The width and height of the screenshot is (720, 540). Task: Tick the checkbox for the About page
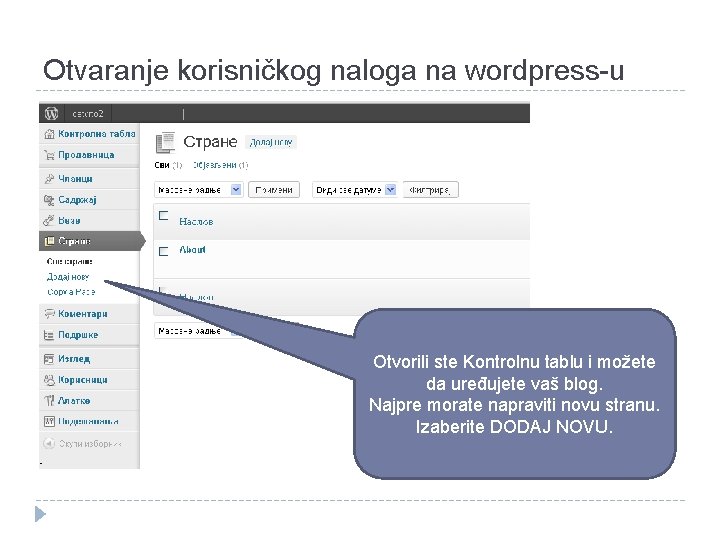(x=163, y=251)
